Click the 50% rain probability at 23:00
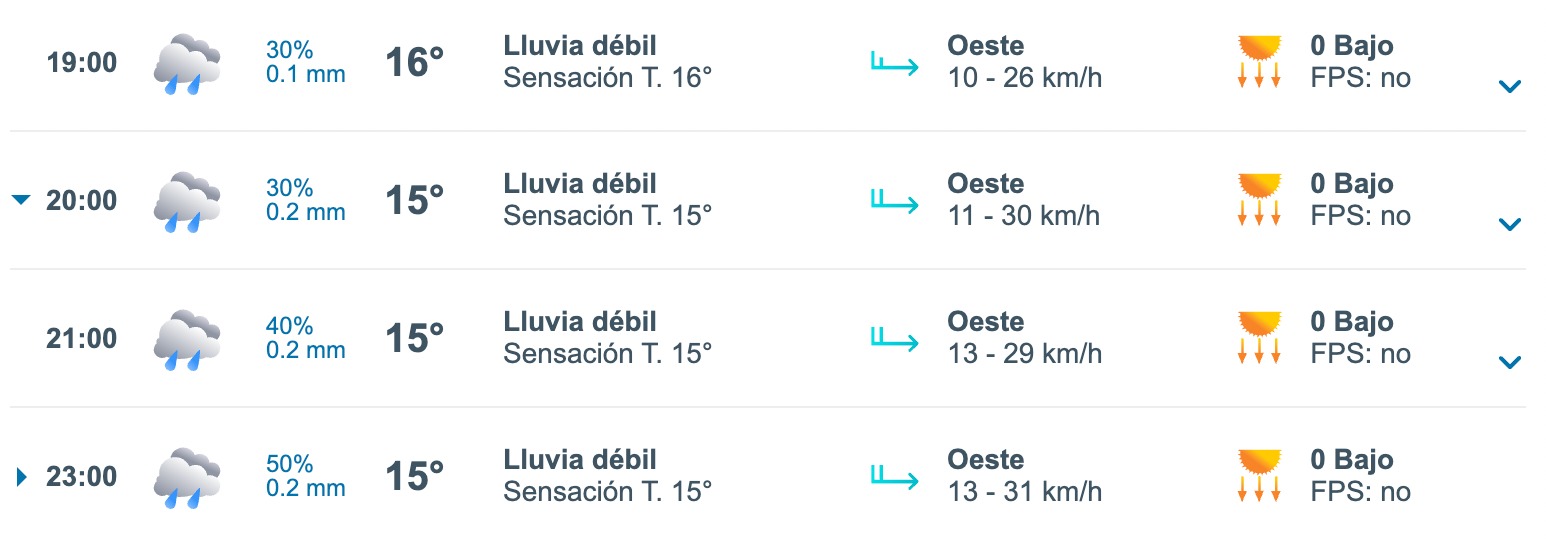Screen dimensions: 1546x542 point(290,465)
